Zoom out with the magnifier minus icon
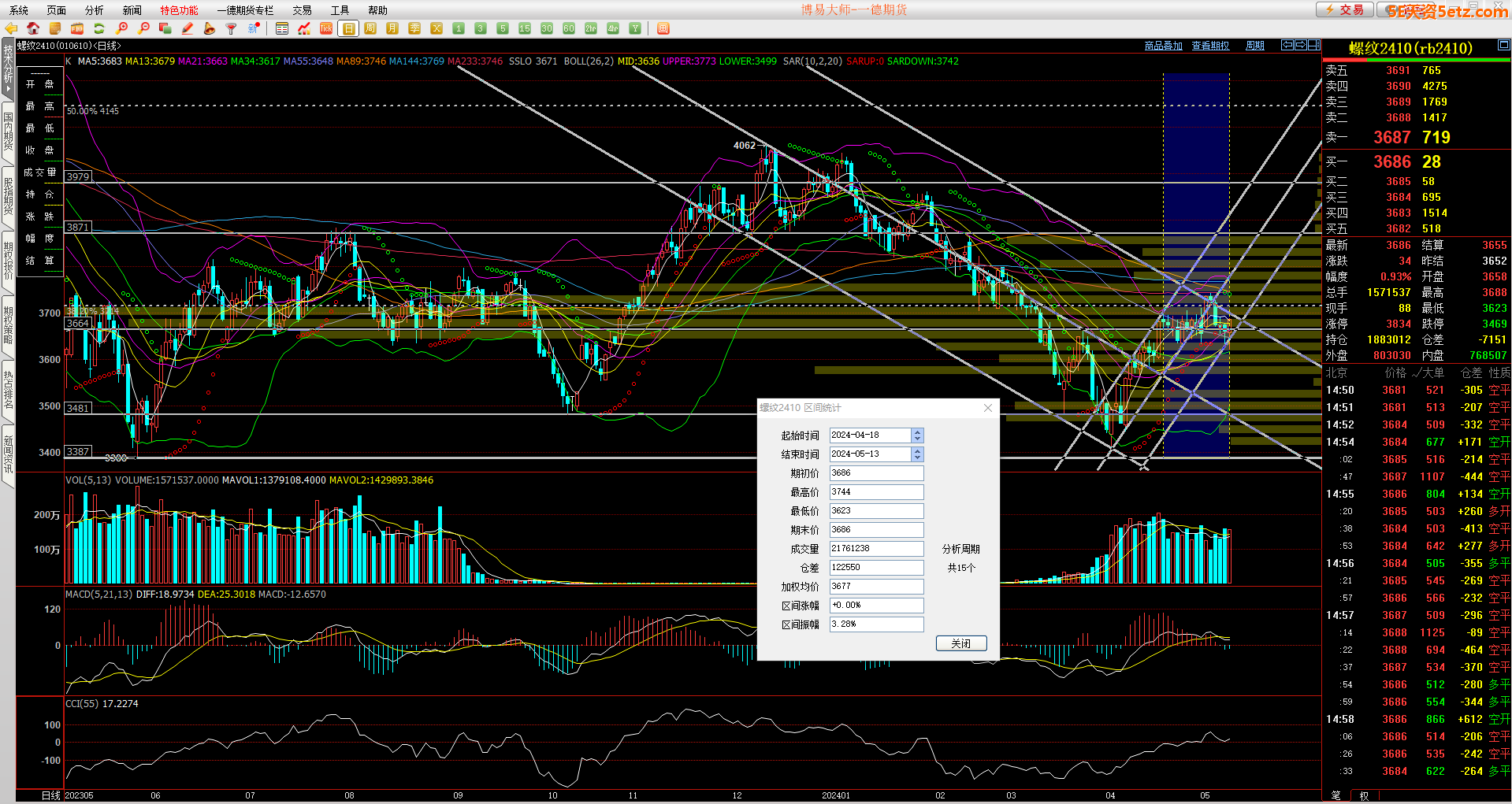 coord(143,28)
